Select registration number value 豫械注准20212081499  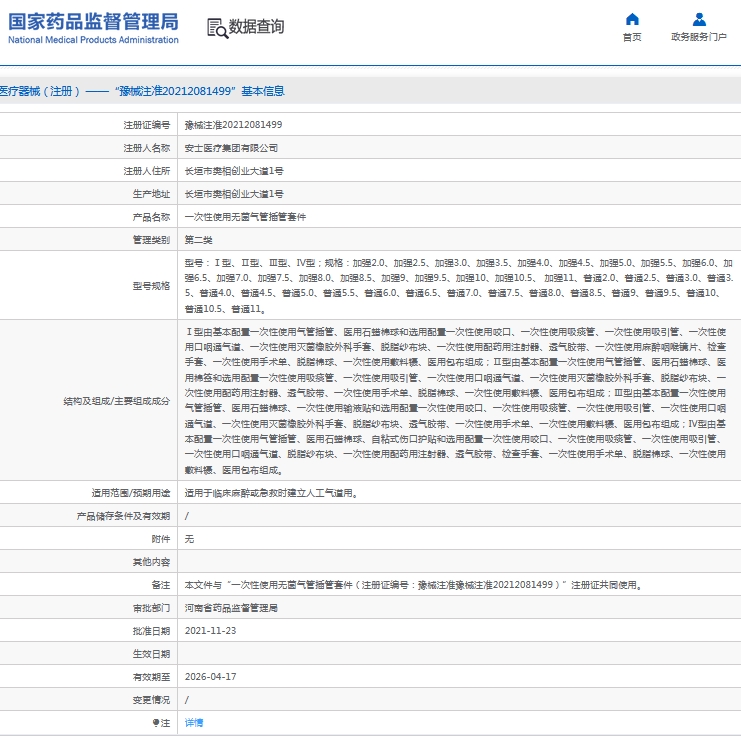click(x=233, y=125)
